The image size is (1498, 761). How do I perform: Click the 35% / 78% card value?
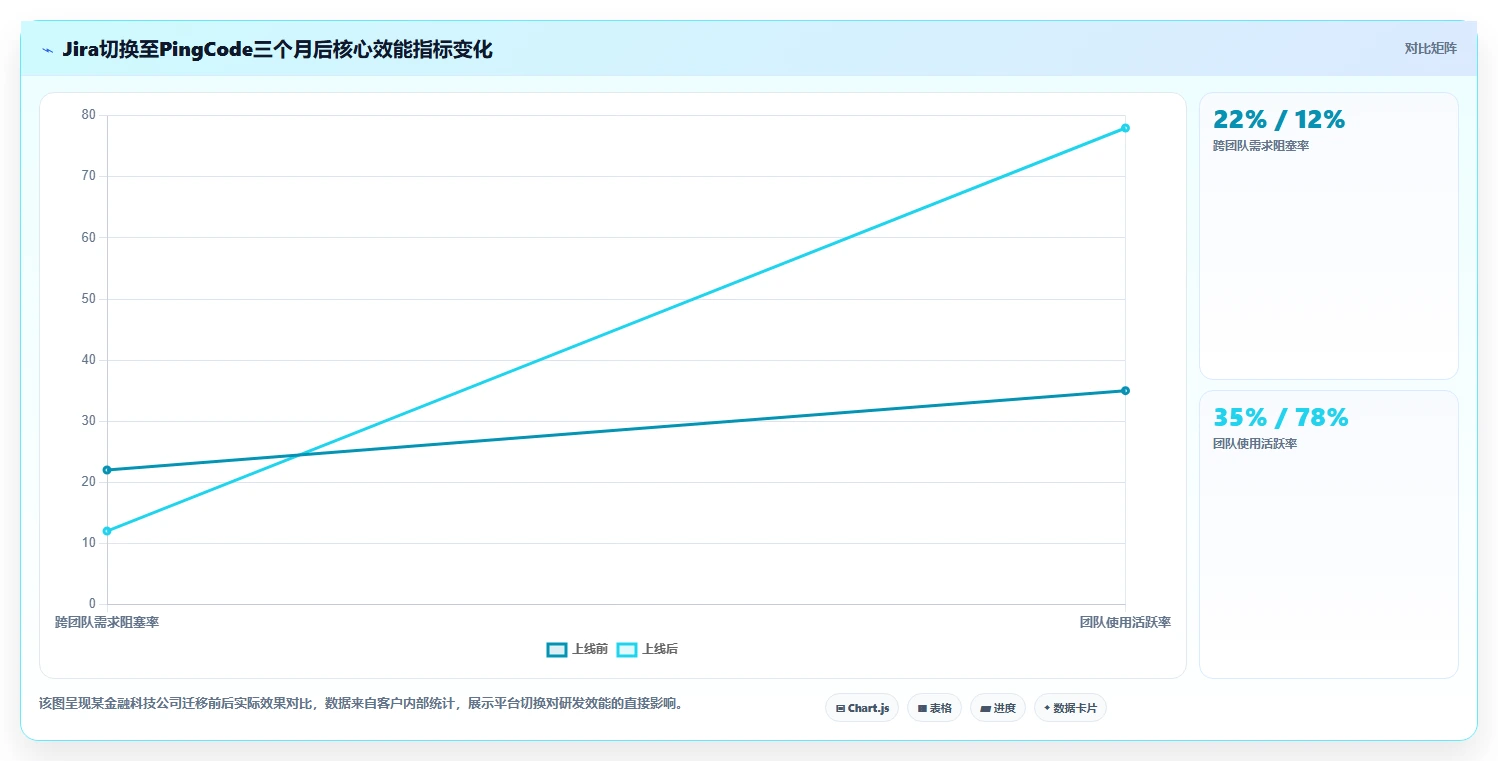tap(1281, 417)
